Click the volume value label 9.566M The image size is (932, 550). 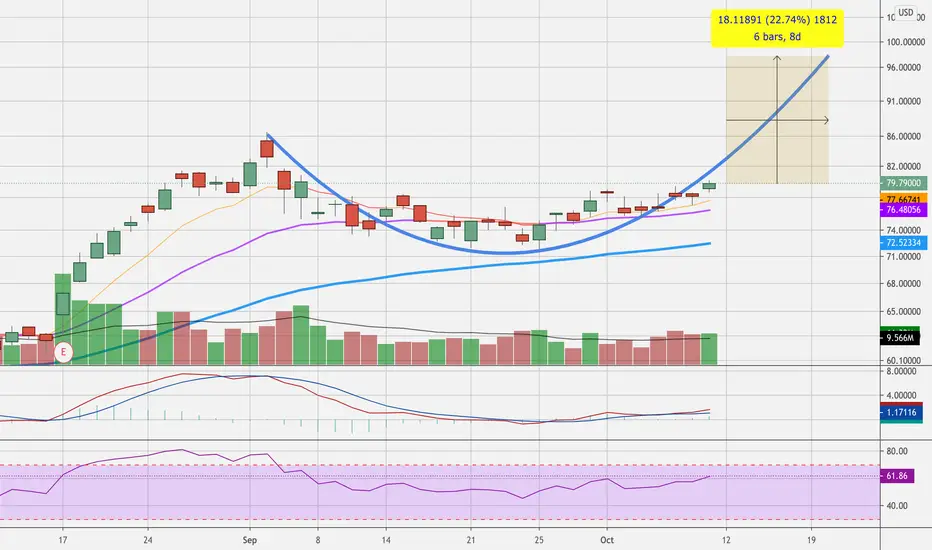pos(900,338)
